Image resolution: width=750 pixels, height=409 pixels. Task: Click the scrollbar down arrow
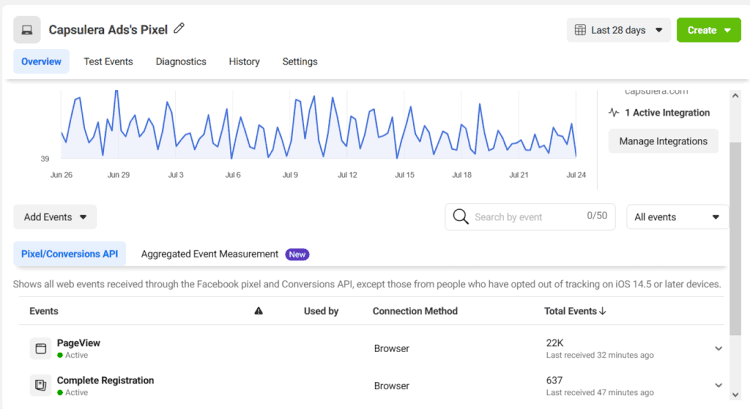pos(735,395)
